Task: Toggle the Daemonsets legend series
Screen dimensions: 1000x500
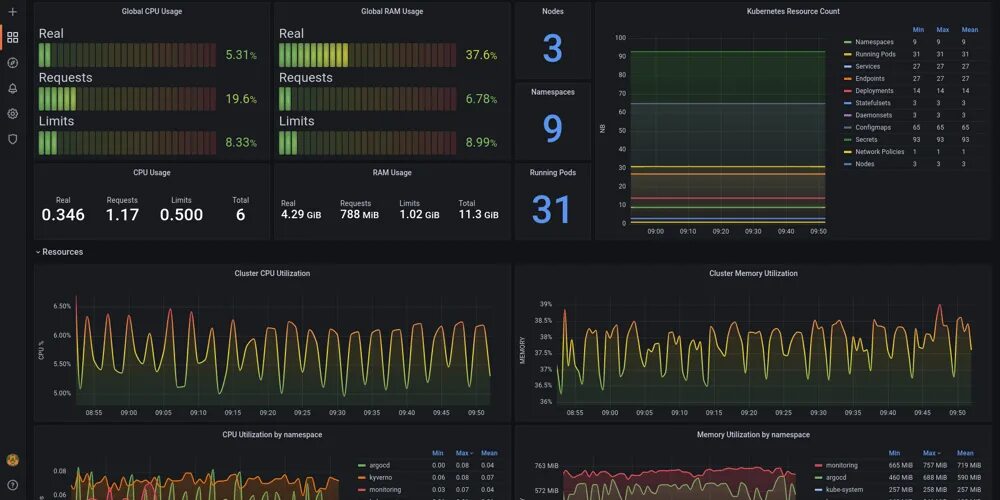Action: [874, 115]
